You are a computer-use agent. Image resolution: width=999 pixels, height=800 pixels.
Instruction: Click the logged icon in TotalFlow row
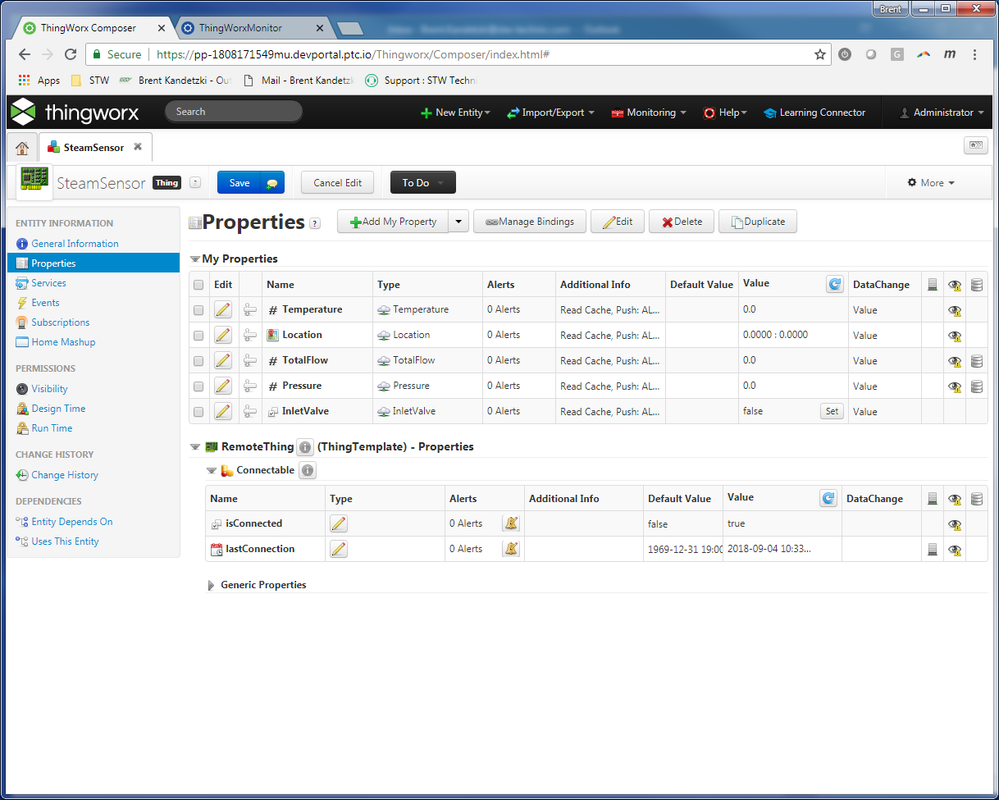(976, 361)
